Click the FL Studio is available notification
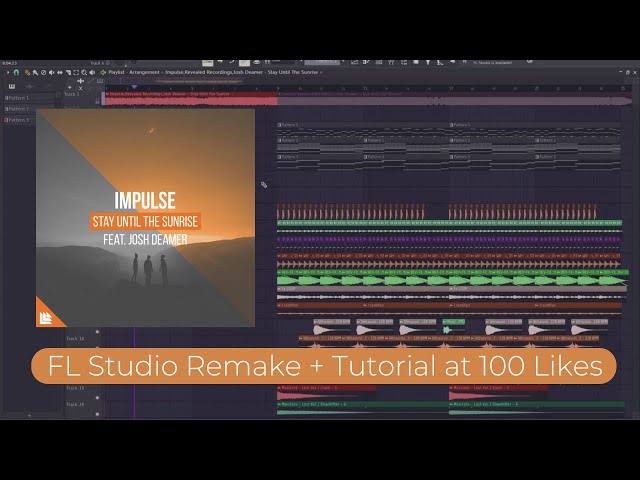Screen dimensions: 640x480 coord(493,63)
